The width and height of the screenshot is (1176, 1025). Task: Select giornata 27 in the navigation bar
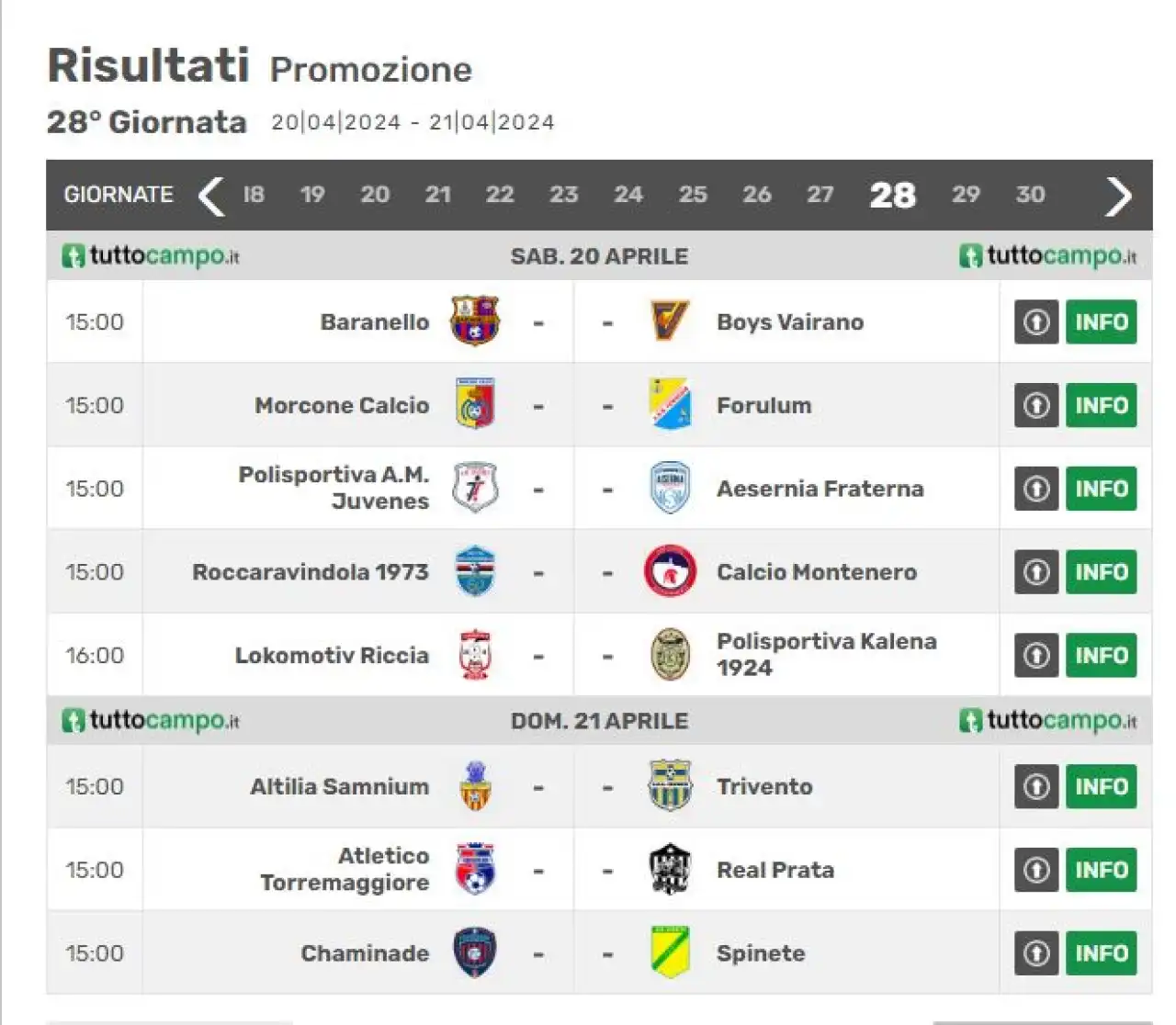click(820, 194)
